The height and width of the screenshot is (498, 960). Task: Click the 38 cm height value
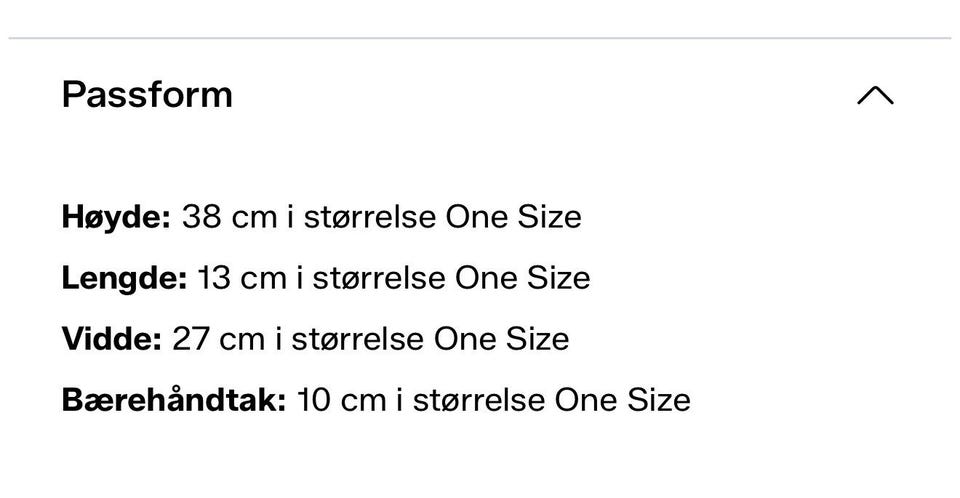(x=230, y=217)
